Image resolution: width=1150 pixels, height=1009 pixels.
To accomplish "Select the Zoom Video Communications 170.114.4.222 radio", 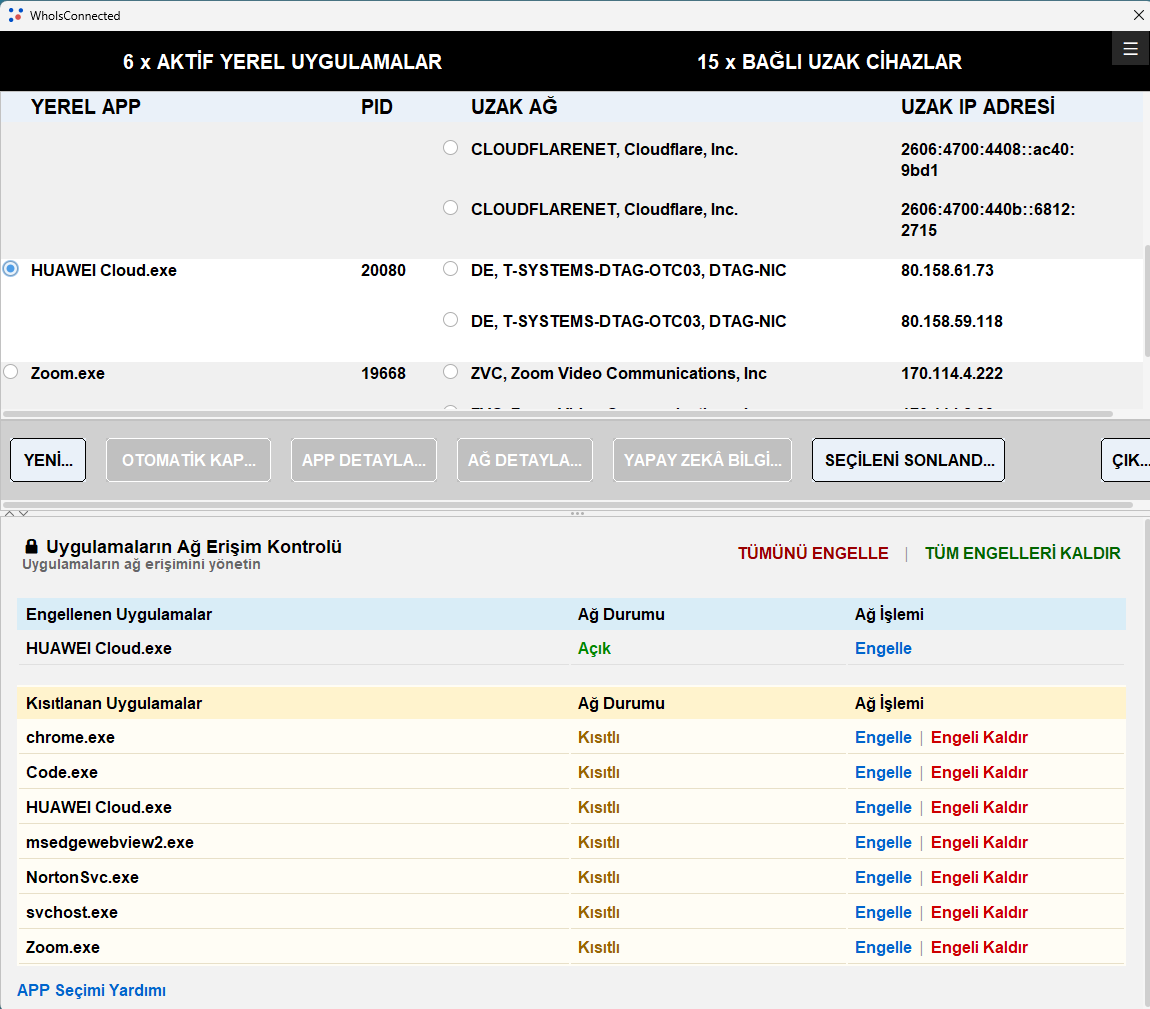I will [x=450, y=372].
